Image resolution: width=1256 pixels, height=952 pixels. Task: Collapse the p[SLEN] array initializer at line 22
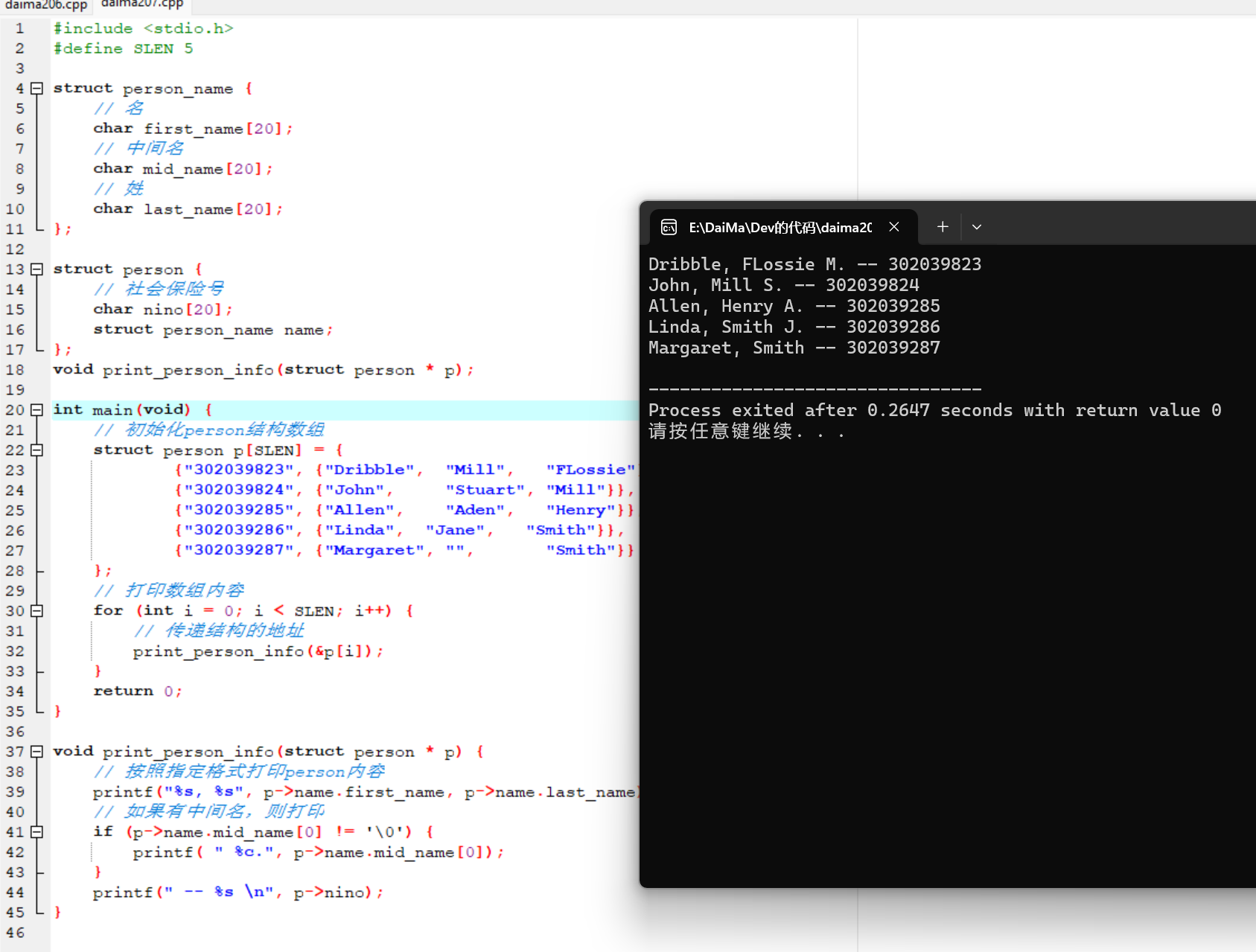36,450
